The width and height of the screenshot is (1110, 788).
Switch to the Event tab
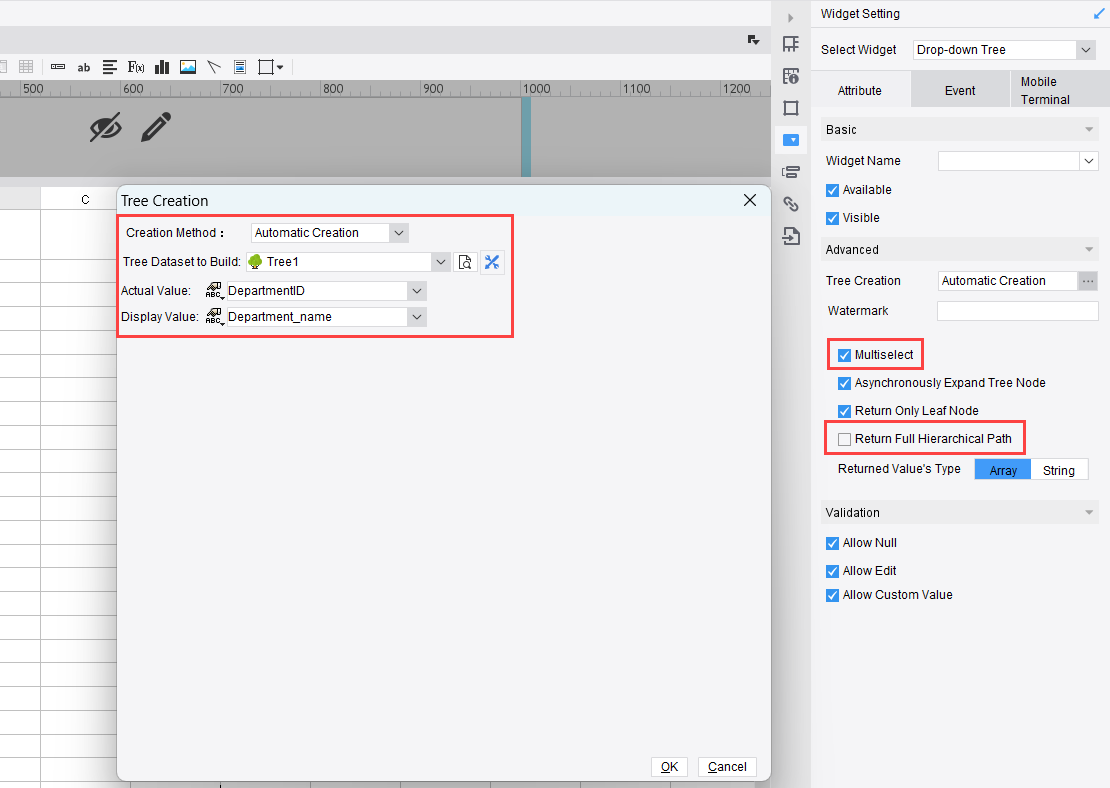pos(959,89)
